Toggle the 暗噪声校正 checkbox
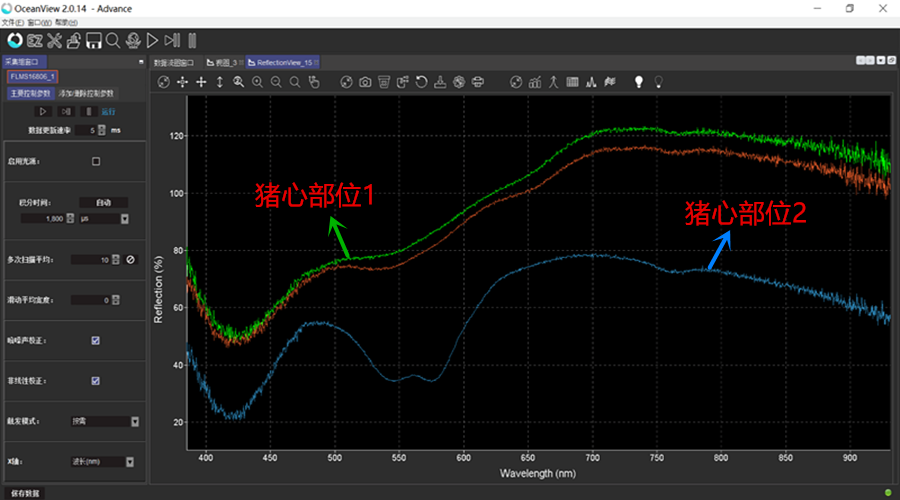900x500 pixels. pyautogui.click(x=96, y=340)
